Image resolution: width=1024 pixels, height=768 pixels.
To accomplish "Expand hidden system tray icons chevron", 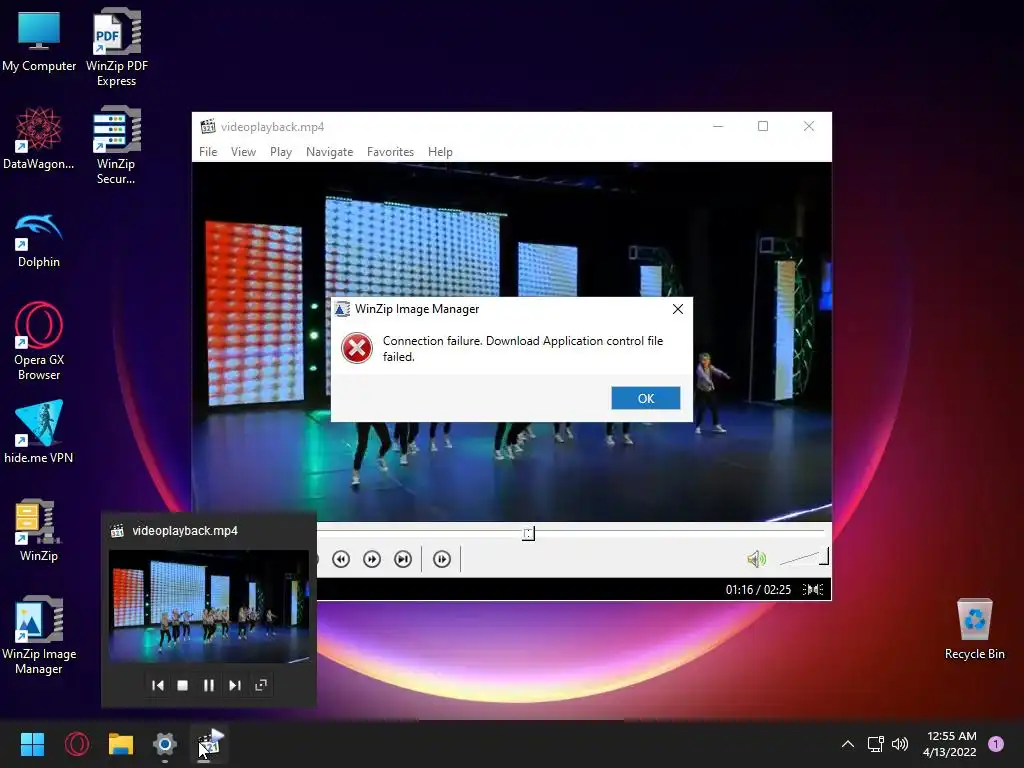I will 848,744.
